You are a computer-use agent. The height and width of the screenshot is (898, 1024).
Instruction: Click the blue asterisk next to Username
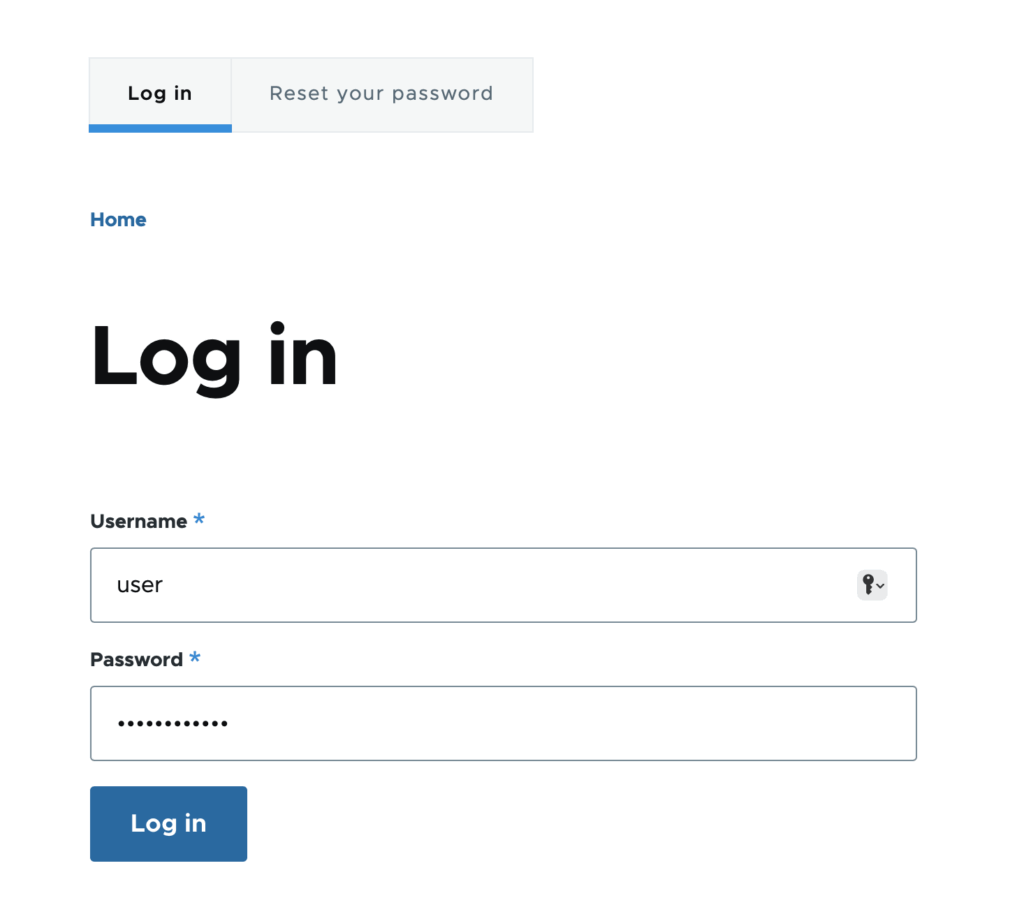pos(199,520)
